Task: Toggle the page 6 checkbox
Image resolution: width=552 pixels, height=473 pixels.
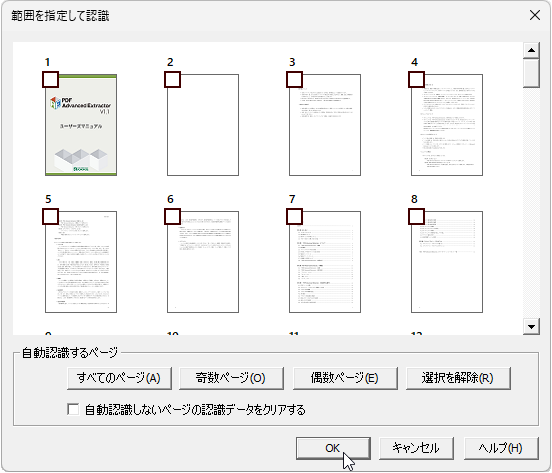Action: tap(172, 216)
